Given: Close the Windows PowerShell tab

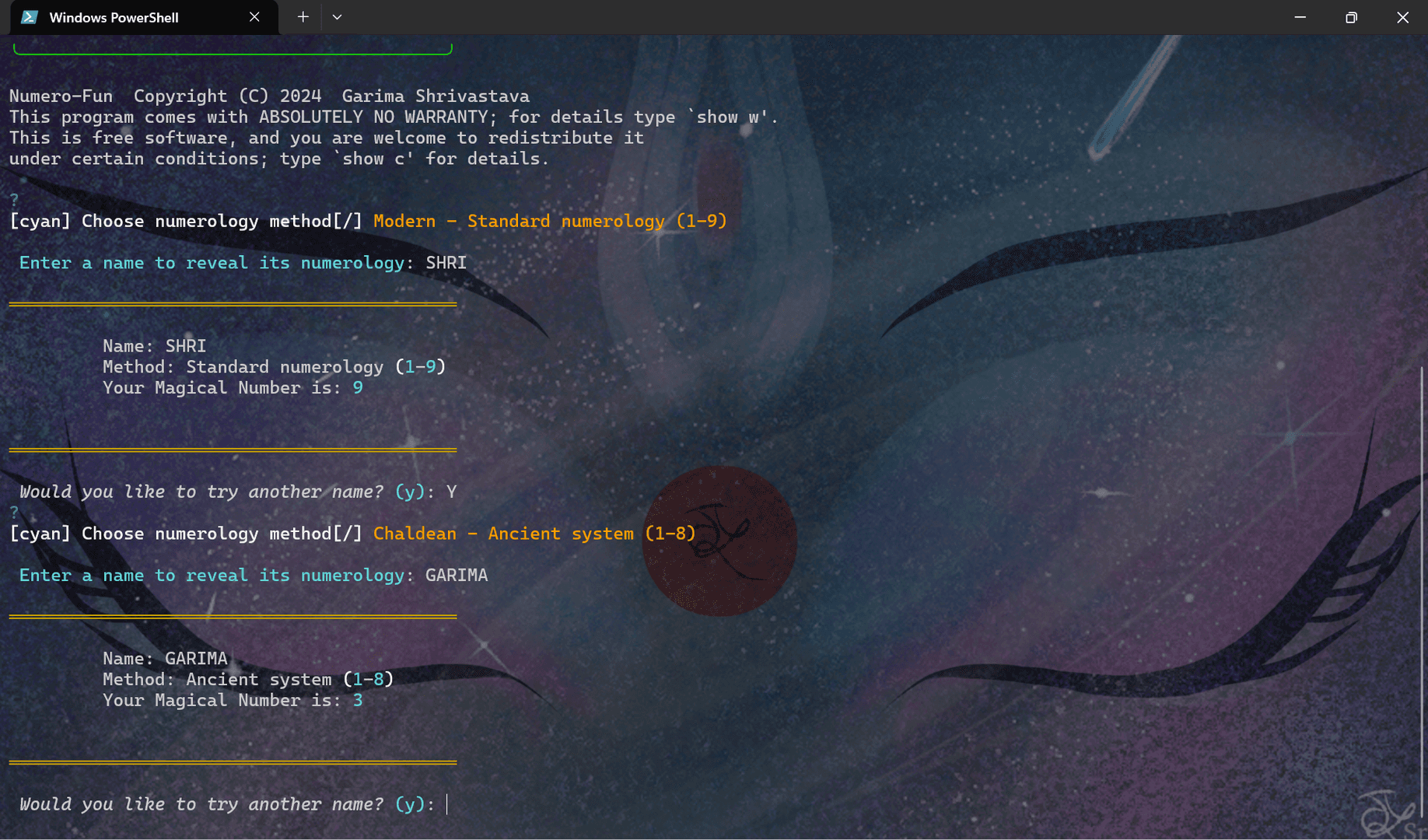Looking at the screenshot, I should (254, 17).
